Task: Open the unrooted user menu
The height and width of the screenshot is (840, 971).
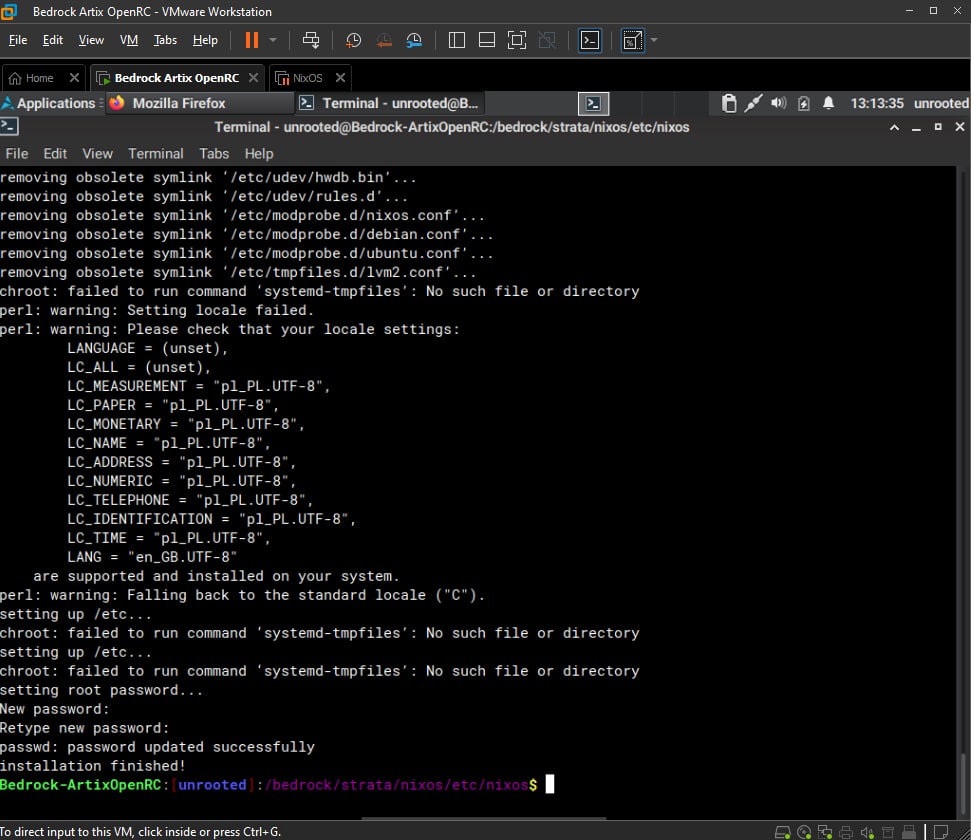Action: [x=941, y=103]
